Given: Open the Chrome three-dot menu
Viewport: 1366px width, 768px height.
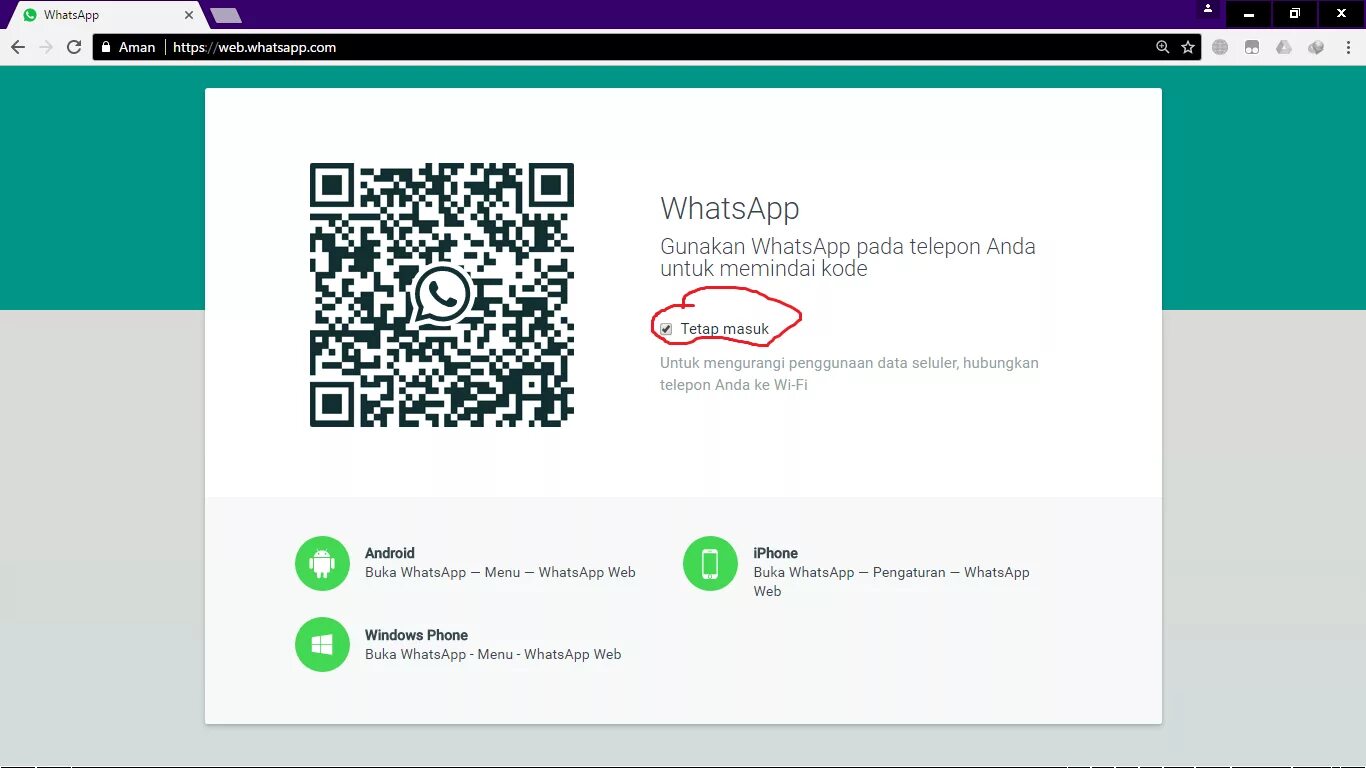Looking at the screenshot, I should tap(1347, 47).
